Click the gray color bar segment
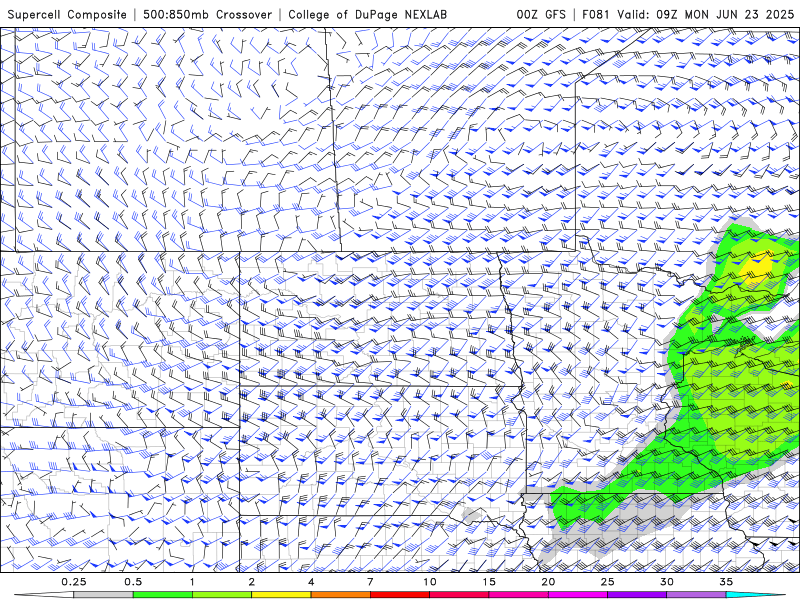This screenshot has height=600, width=800. click(103, 595)
